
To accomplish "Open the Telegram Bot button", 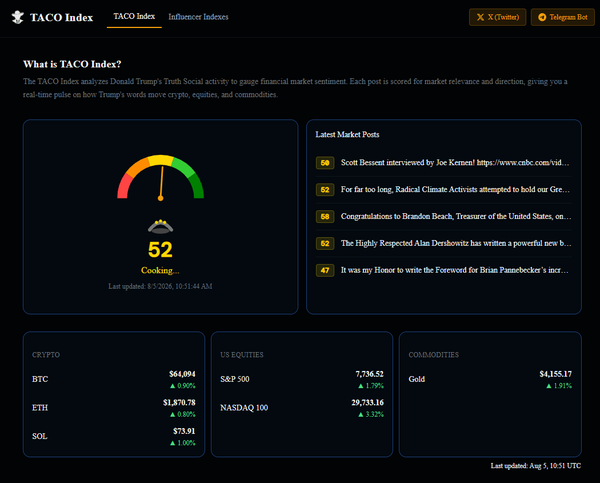I will [x=562, y=17].
